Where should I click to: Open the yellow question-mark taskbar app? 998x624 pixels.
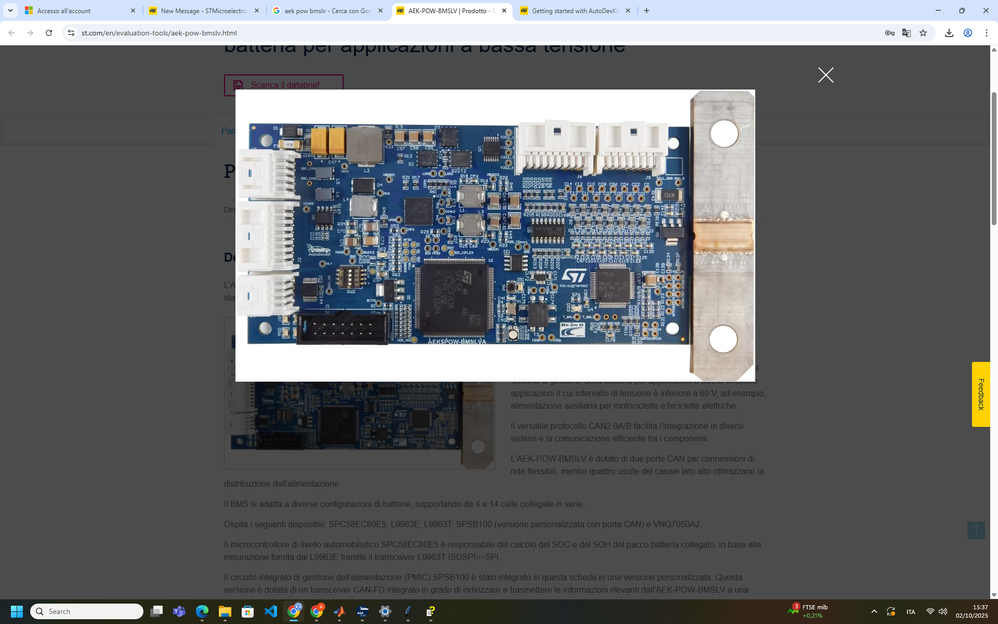pyautogui.click(x=430, y=611)
